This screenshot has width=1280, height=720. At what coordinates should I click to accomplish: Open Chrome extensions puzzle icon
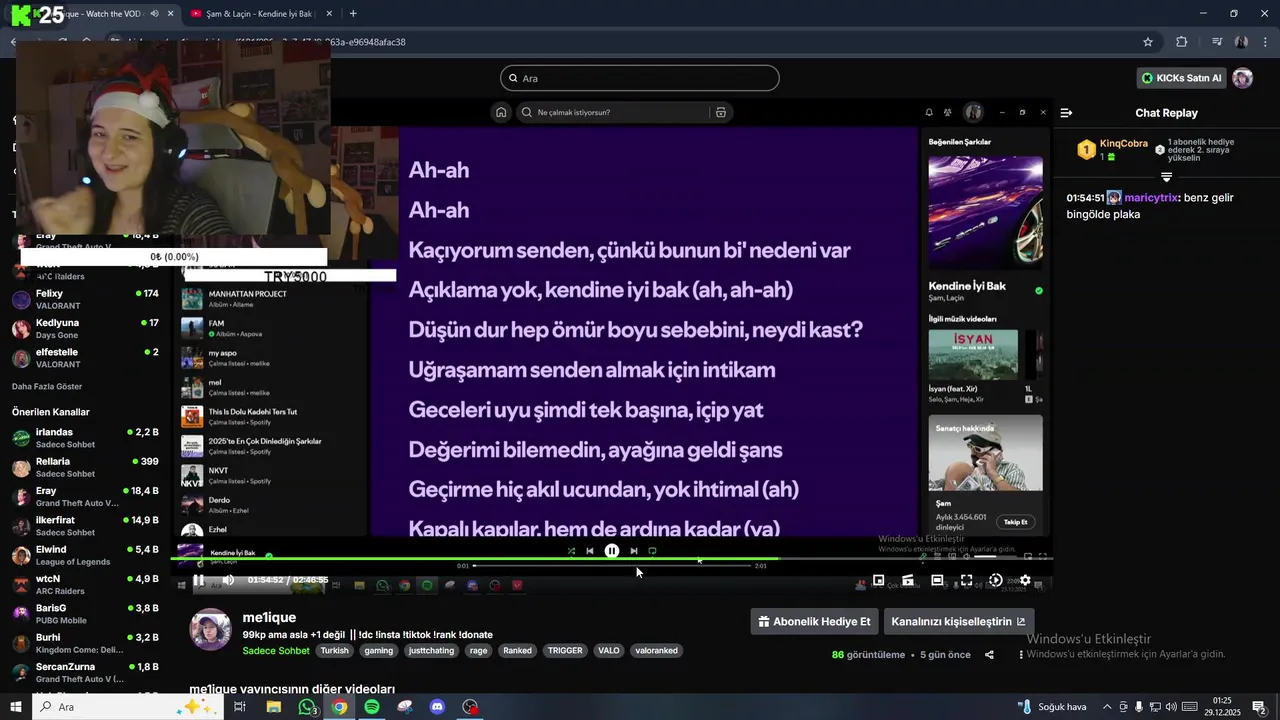click(x=1181, y=42)
